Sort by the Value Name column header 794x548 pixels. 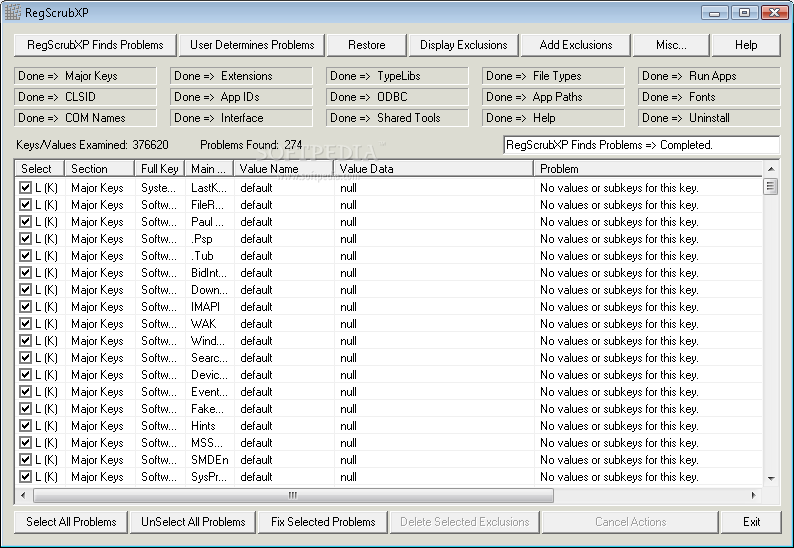point(284,169)
